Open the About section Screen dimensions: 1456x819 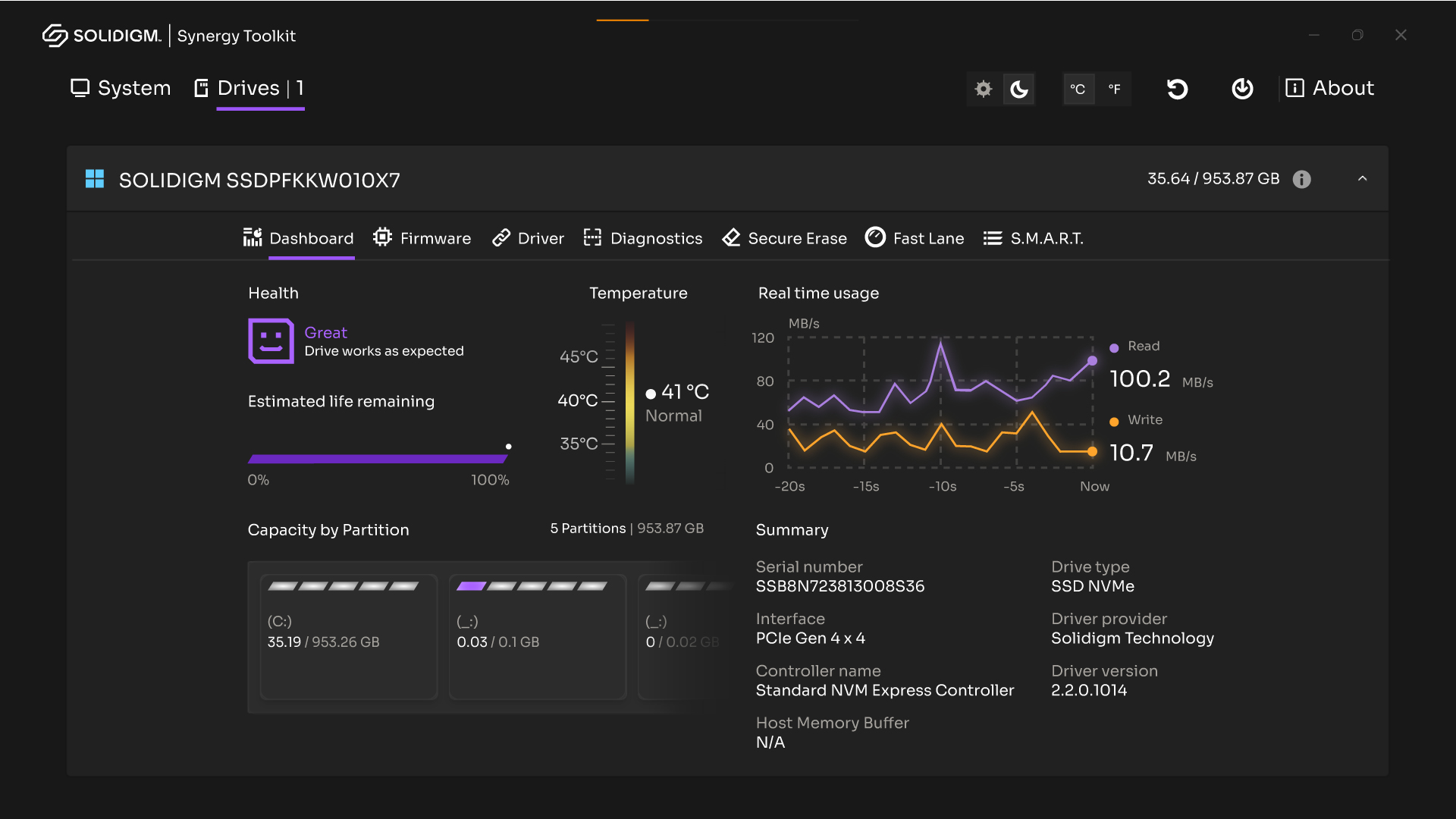1329,88
